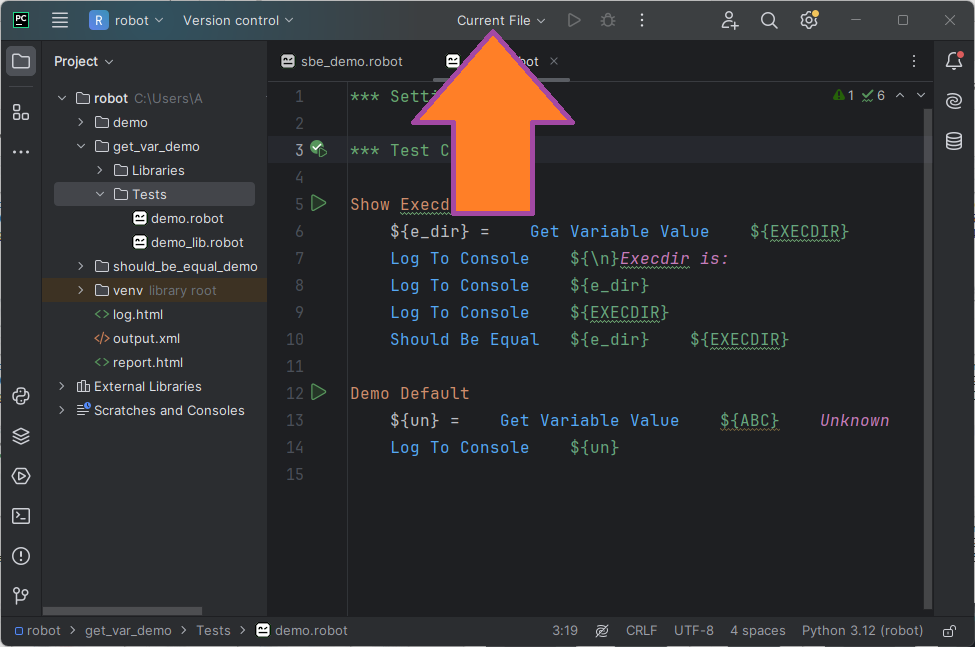Screen dimensions: 975x647
Task: Close the active editor tab
Action: [553, 61]
